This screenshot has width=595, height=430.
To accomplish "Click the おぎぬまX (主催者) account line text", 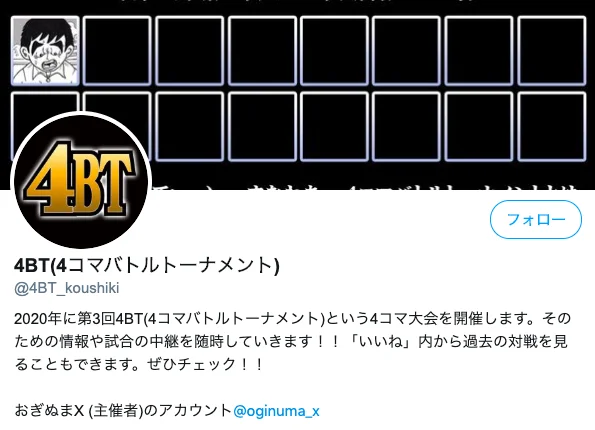I will tap(123, 411).
